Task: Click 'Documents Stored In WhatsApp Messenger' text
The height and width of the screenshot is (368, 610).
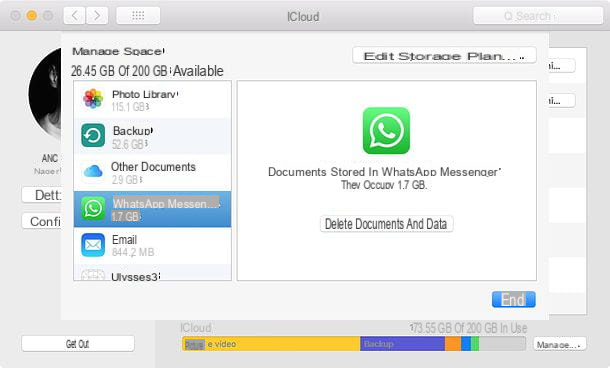Action: [384, 172]
